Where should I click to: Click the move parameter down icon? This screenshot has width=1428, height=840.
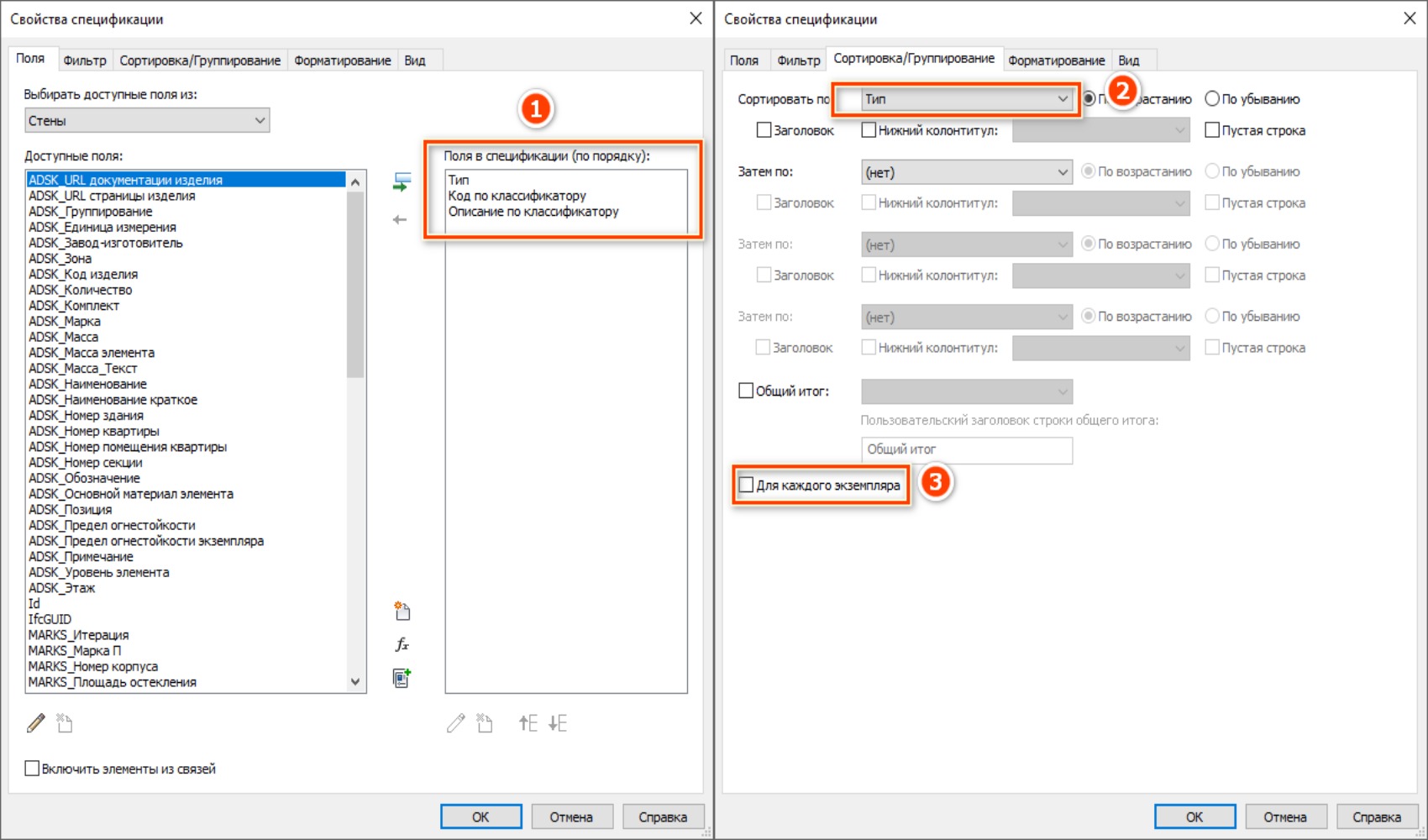click(558, 723)
